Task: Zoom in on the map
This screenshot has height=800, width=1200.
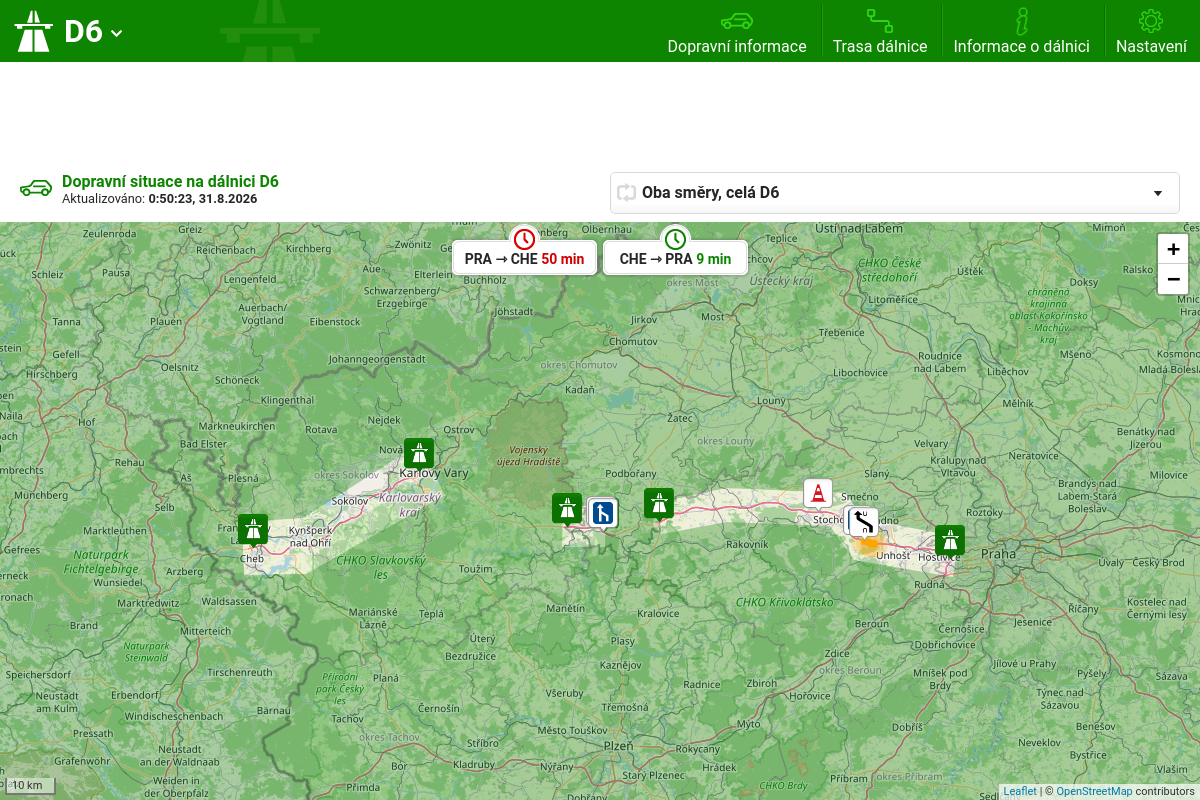Action: (x=1173, y=250)
